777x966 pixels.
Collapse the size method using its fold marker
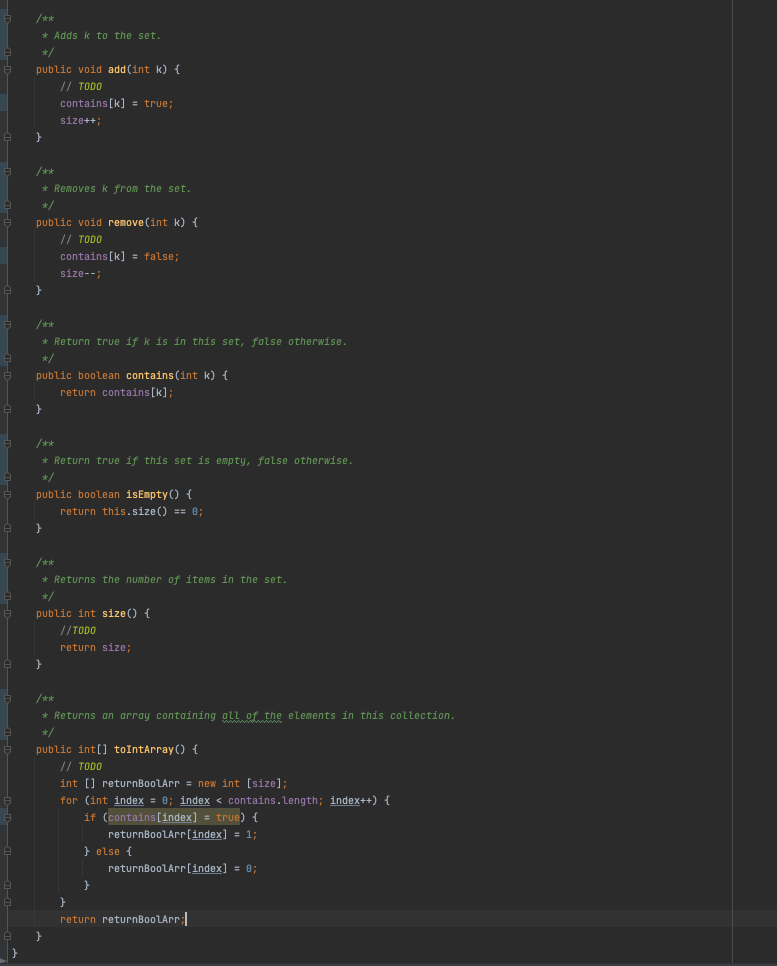7,614
